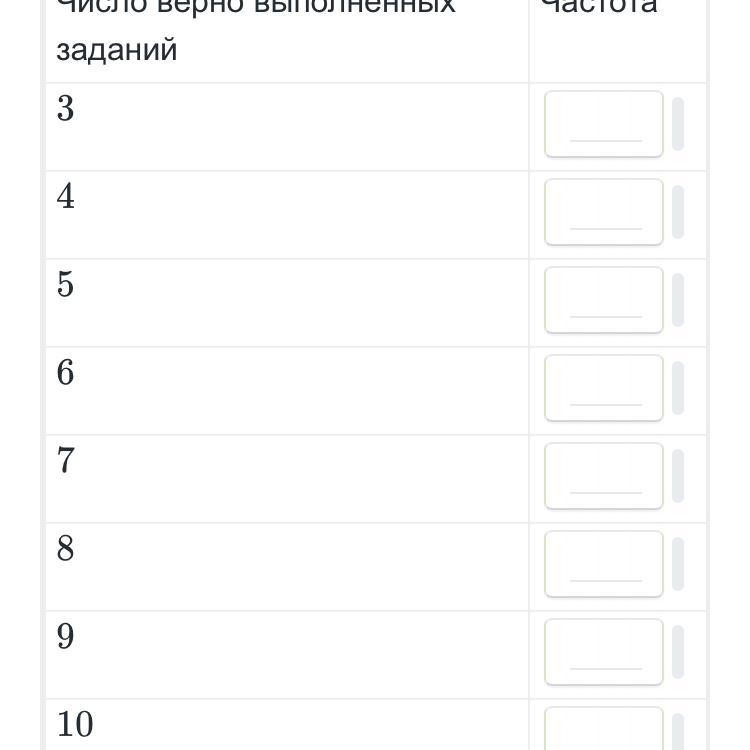Click the gray pill indicator in row 3
750x750 pixels.
point(678,124)
